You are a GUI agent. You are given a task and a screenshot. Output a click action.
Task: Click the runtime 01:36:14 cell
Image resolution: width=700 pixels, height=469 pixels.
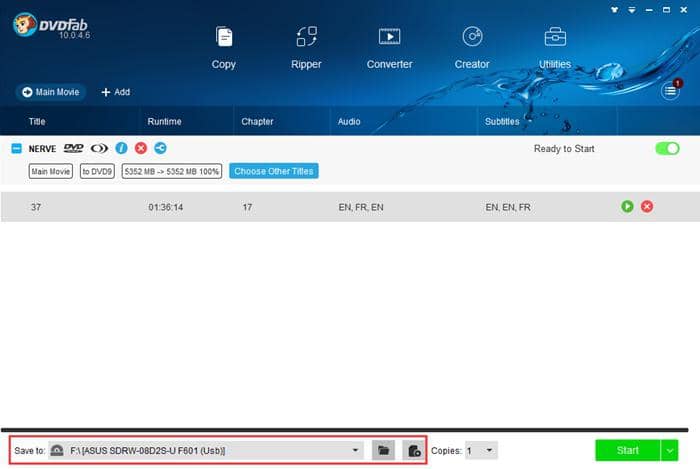(166, 207)
